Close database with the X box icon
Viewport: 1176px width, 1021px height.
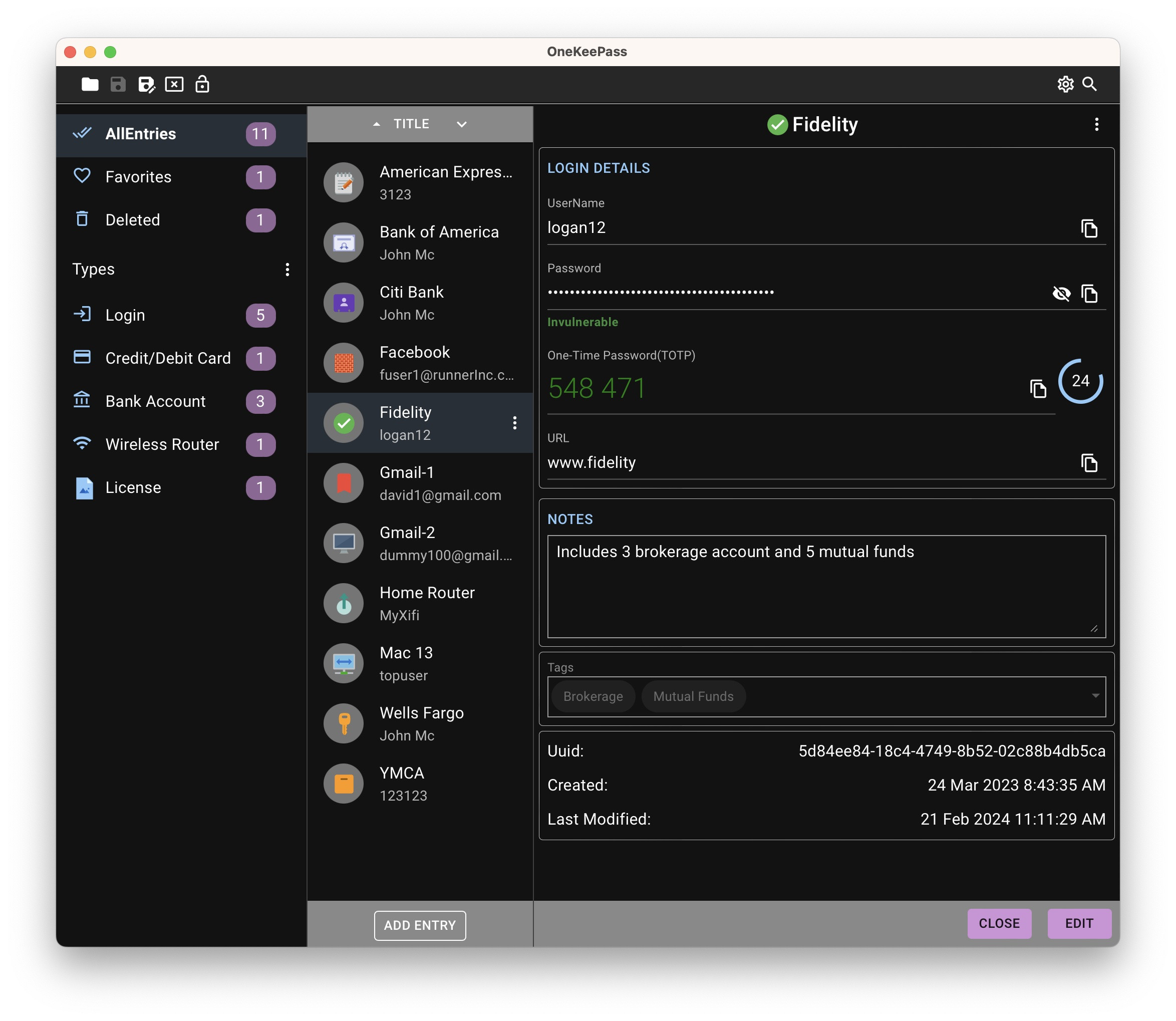tap(174, 84)
